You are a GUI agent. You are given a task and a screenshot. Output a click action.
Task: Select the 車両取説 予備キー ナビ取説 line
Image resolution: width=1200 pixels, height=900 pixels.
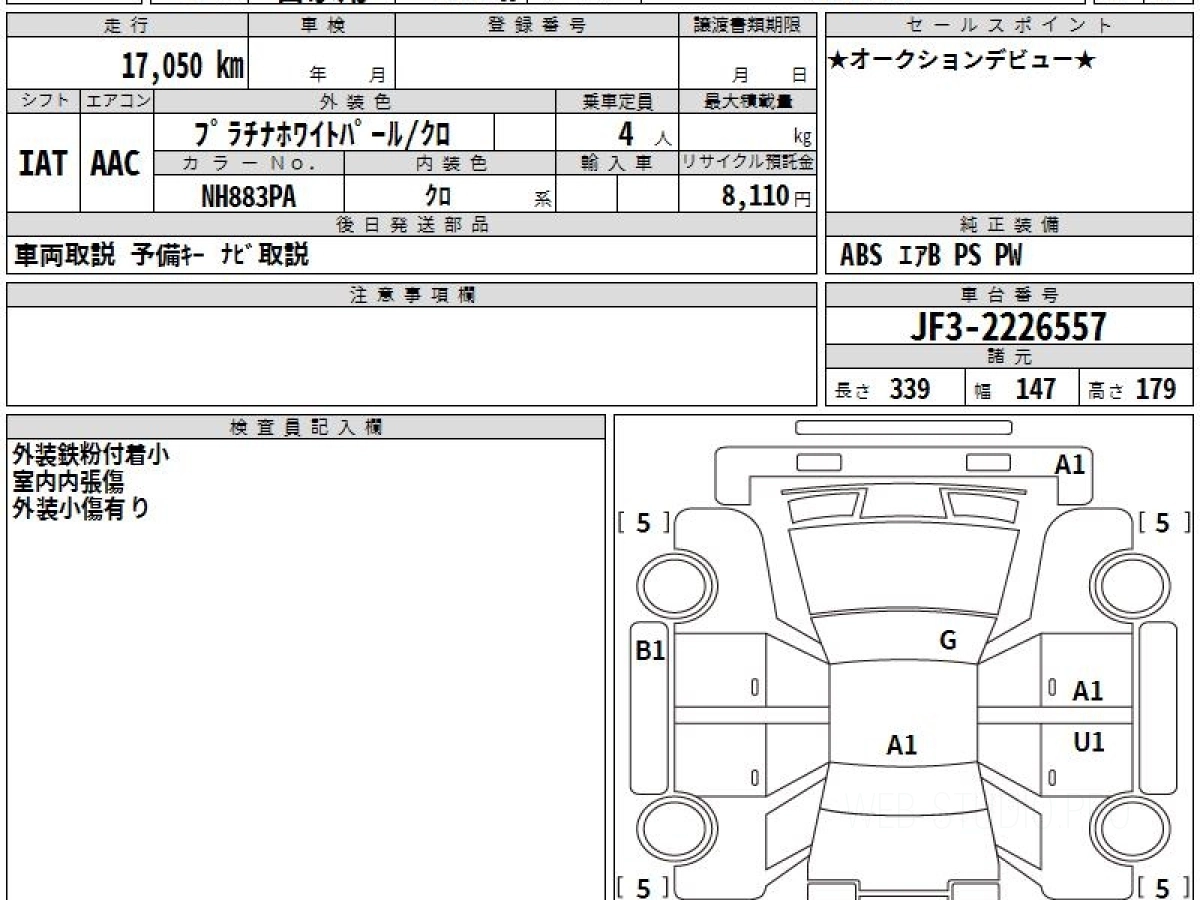point(161,255)
